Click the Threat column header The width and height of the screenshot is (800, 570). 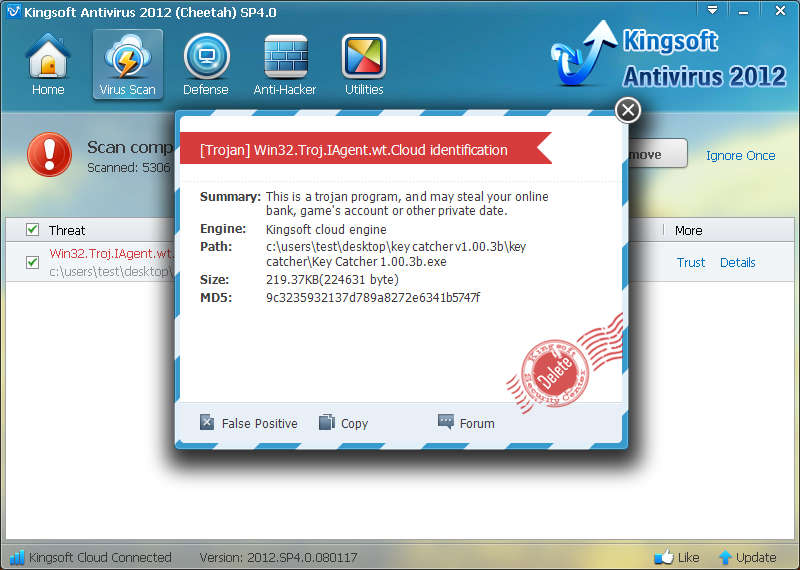pos(67,231)
